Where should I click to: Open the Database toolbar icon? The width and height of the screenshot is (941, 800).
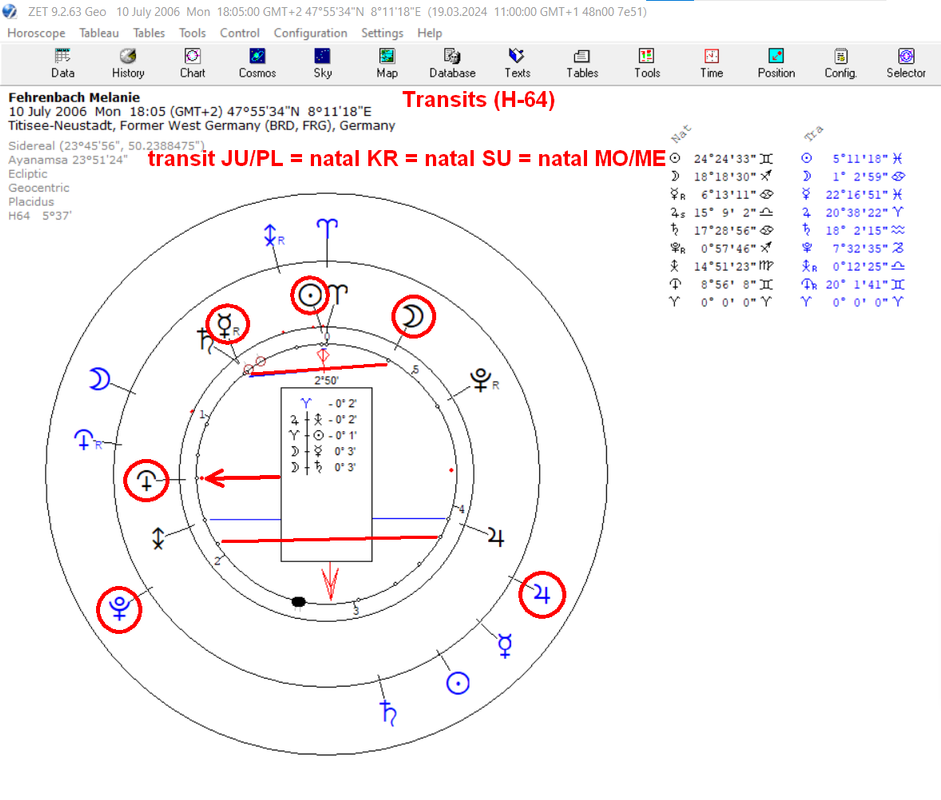point(452,64)
